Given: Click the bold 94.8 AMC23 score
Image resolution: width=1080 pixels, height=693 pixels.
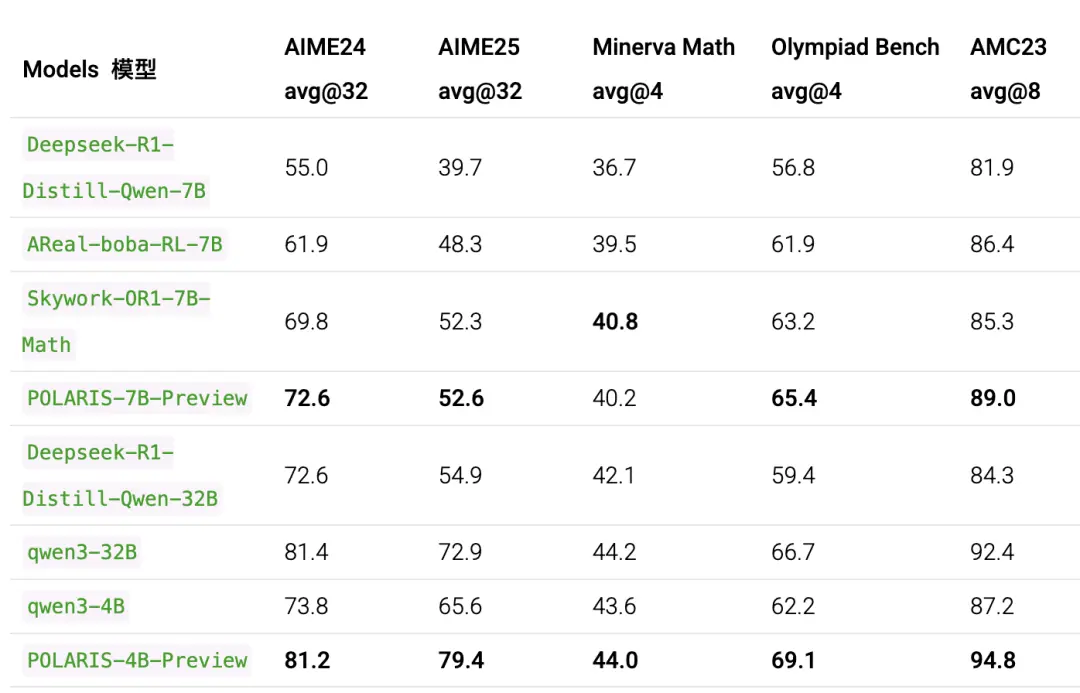Looking at the screenshot, I should pos(993,660).
